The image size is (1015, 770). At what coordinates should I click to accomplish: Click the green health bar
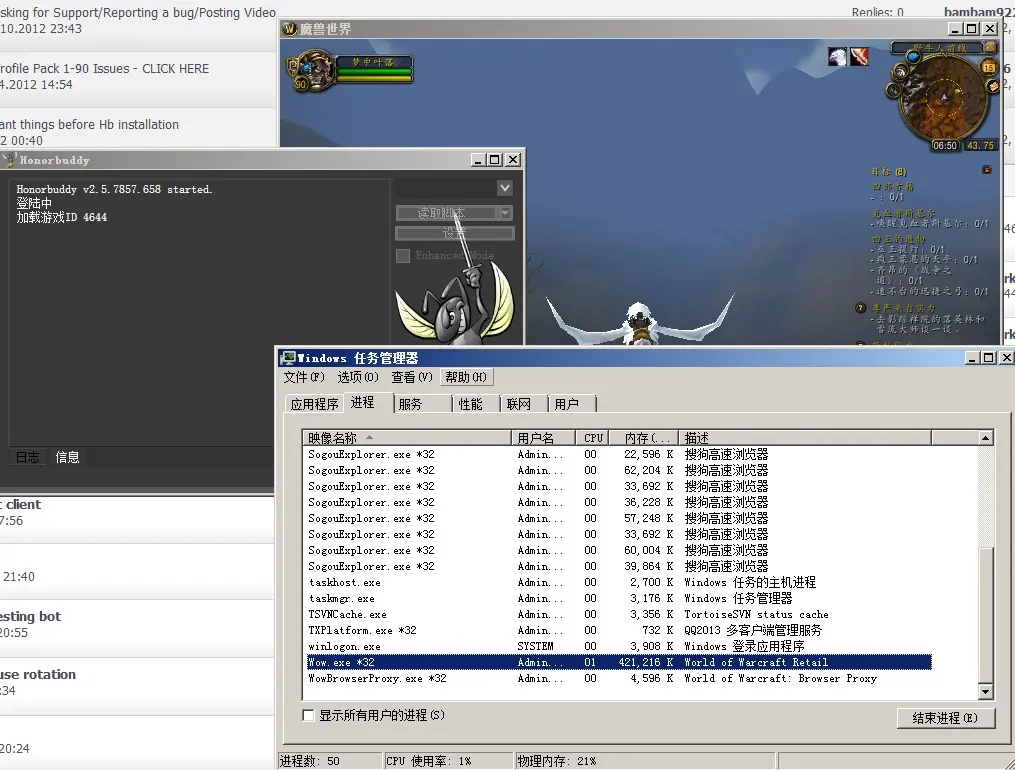click(374, 72)
